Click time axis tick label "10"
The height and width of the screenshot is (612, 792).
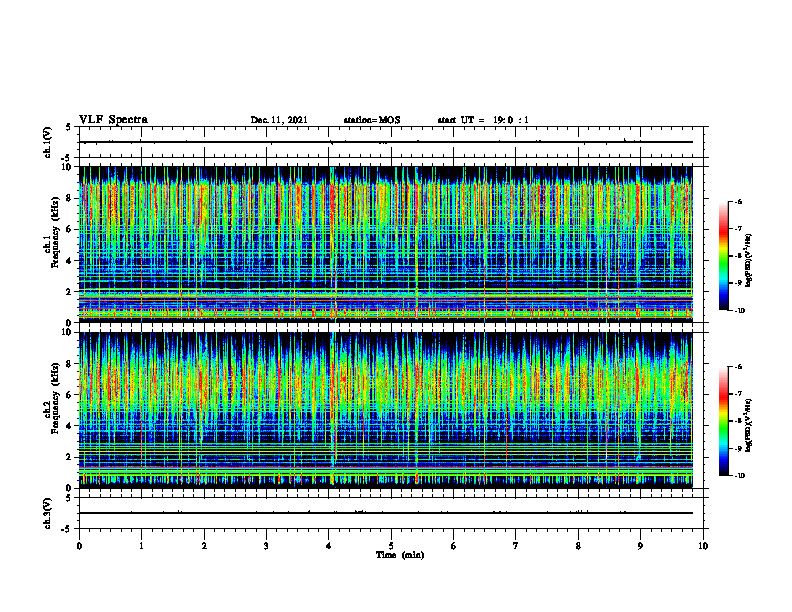(x=703, y=546)
